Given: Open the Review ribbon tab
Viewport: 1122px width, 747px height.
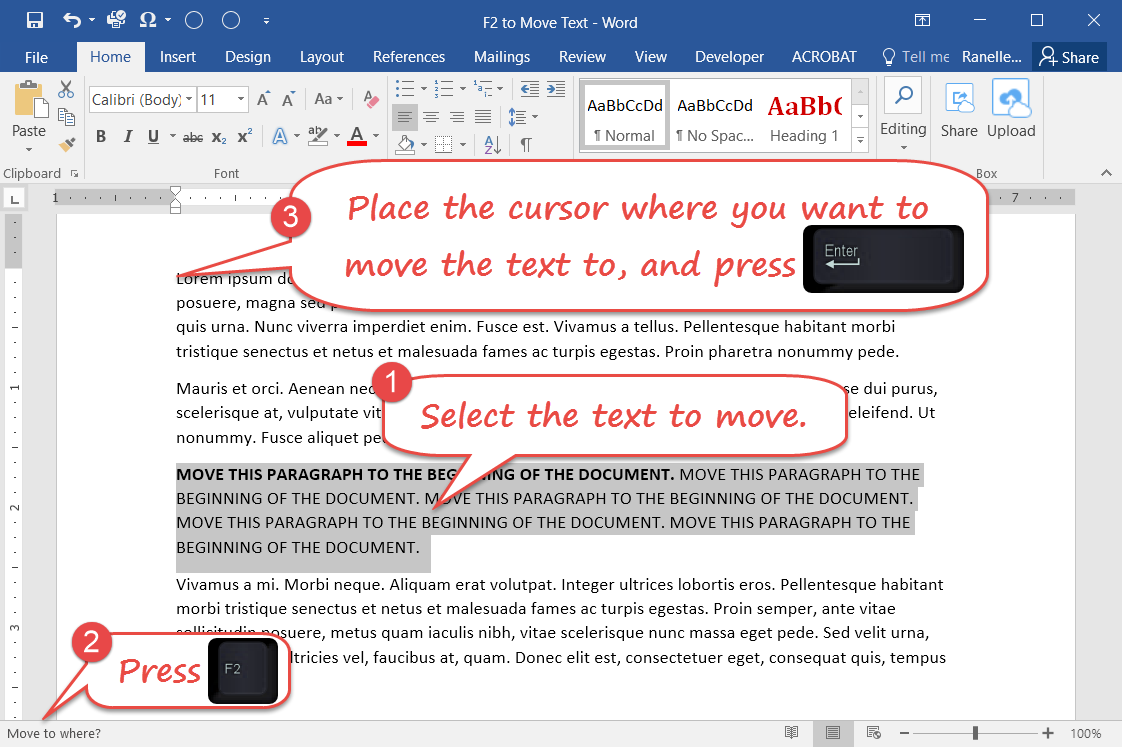Looking at the screenshot, I should [x=582, y=57].
